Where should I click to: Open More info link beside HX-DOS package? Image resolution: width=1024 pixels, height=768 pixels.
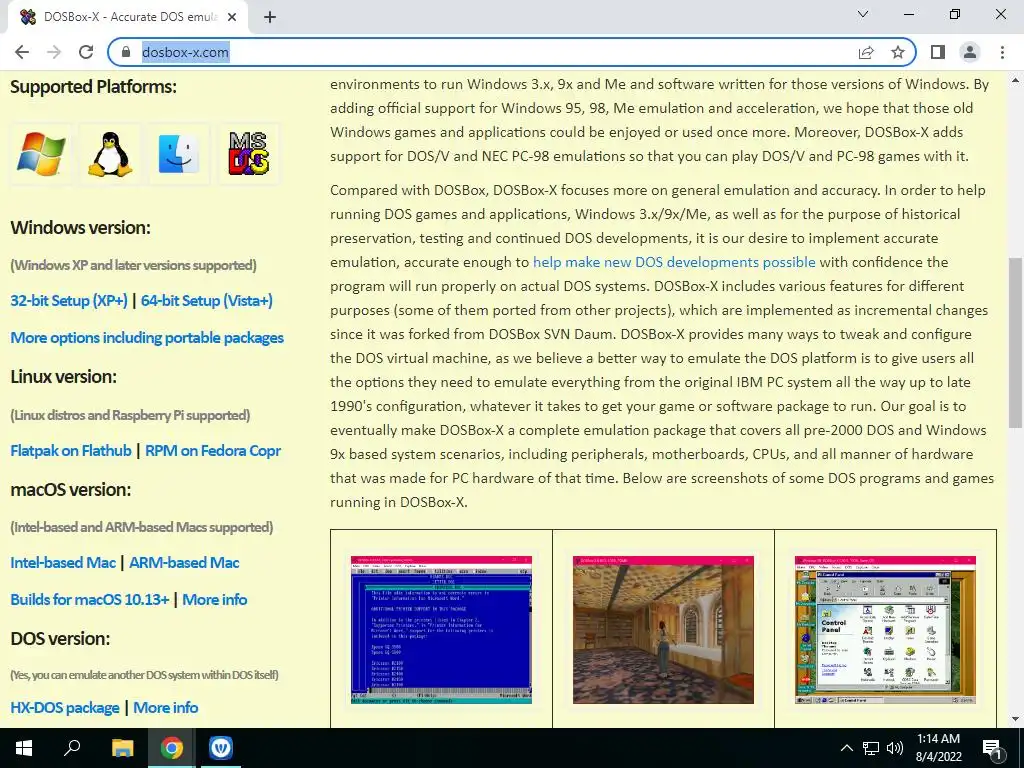tap(166, 707)
